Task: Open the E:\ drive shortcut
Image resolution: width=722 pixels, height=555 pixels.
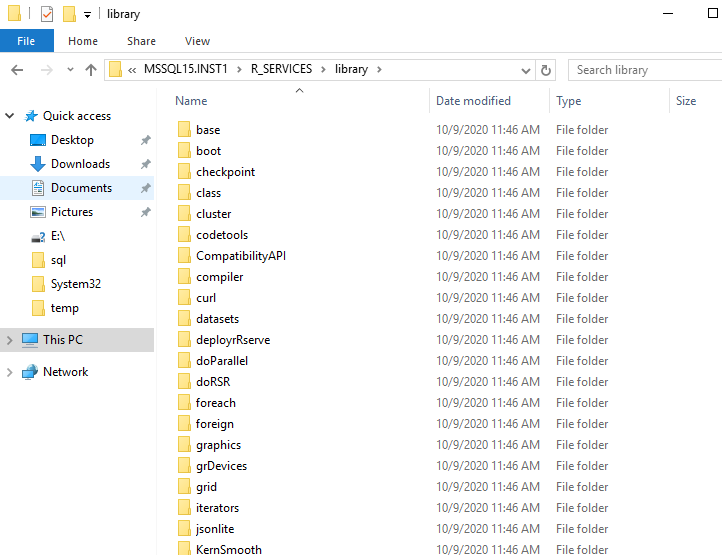Action: [x=58, y=236]
